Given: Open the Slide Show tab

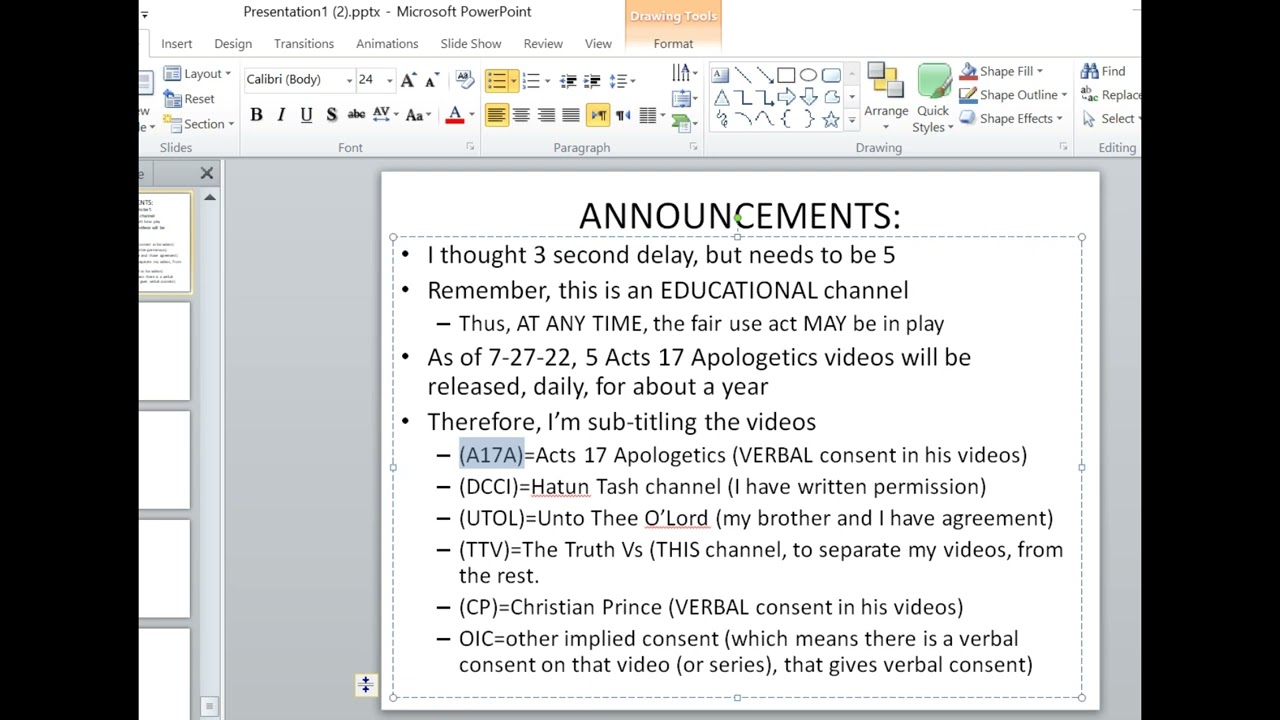Looking at the screenshot, I should click(471, 44).
